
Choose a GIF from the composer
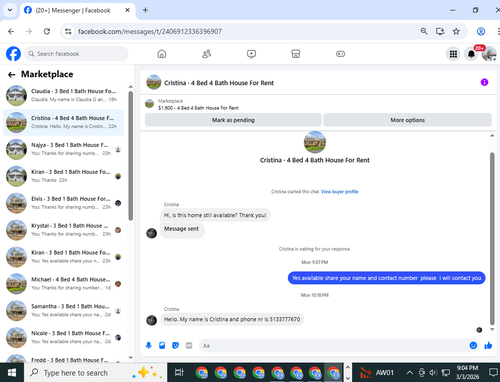point(189,345)
